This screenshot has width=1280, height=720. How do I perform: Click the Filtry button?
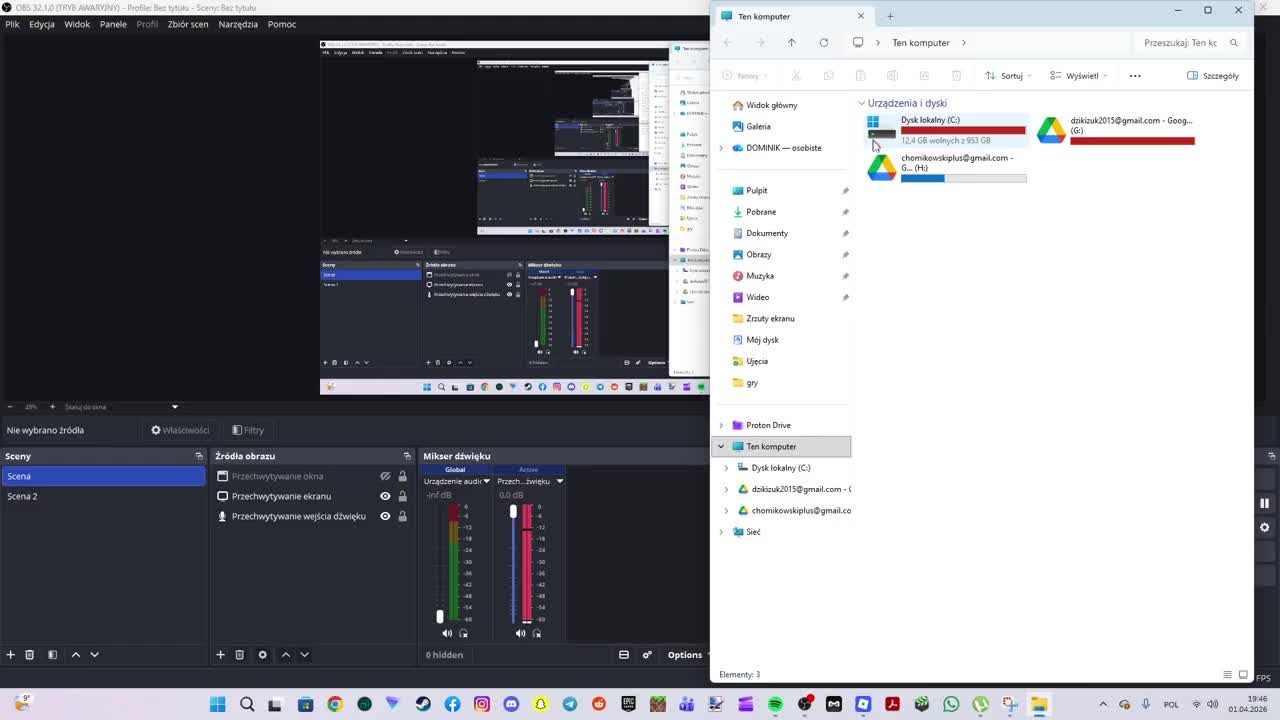[248, 430]
